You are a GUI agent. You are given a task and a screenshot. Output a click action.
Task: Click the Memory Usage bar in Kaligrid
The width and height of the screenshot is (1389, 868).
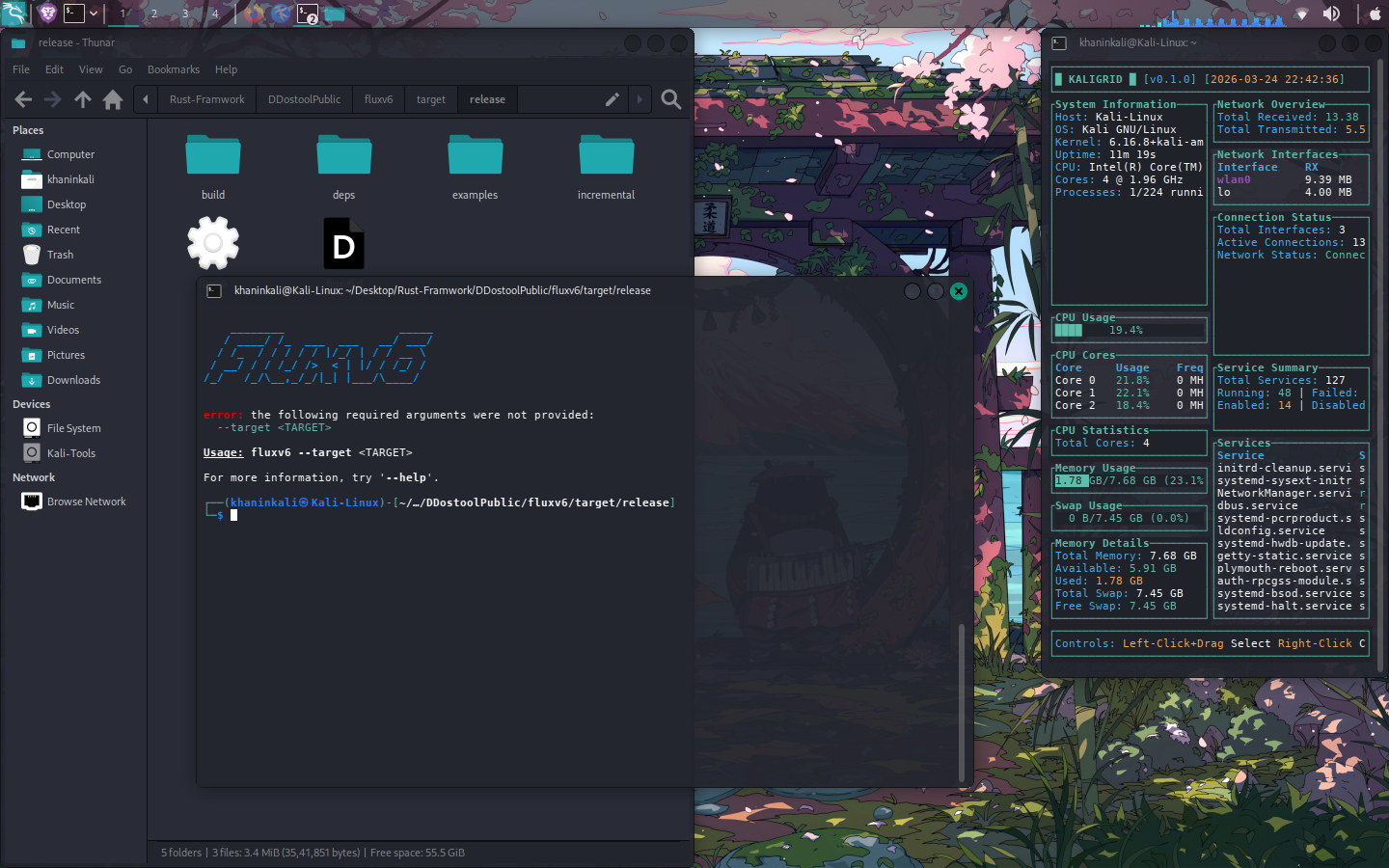[1129, 480]
